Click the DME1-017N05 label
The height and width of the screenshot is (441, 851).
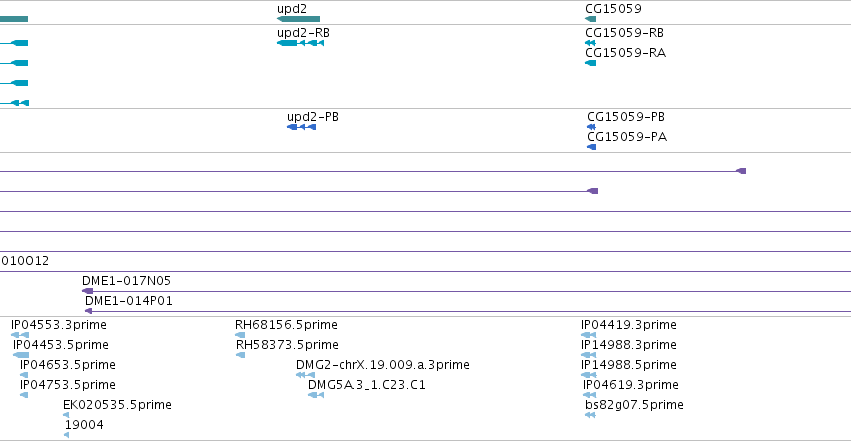pos(126,281)
